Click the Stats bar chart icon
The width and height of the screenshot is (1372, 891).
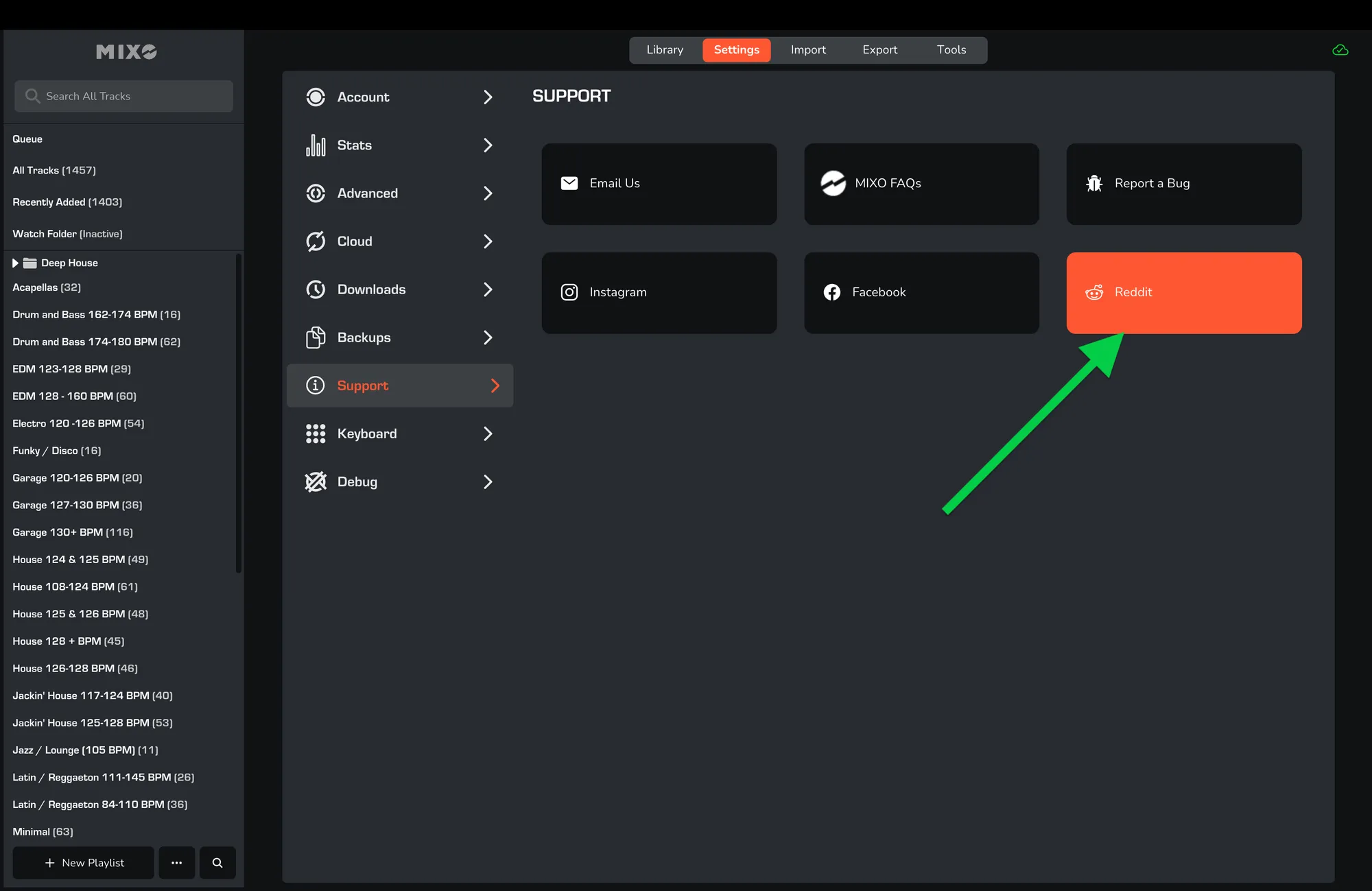pyautogui.click(x=316, y=145)
